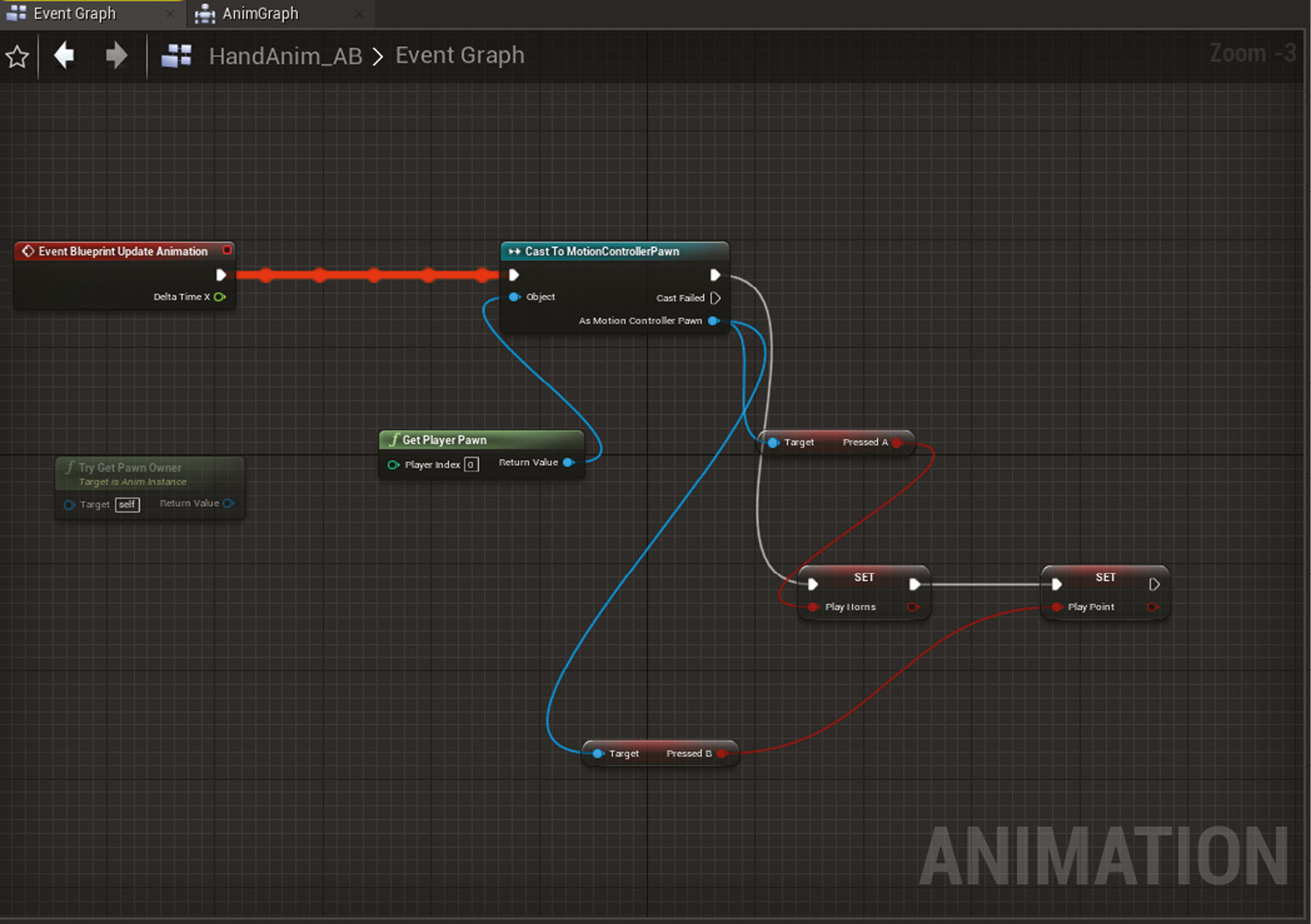
Task: Click the Delta Time X float pin
Action: click(x=220, y=297)
